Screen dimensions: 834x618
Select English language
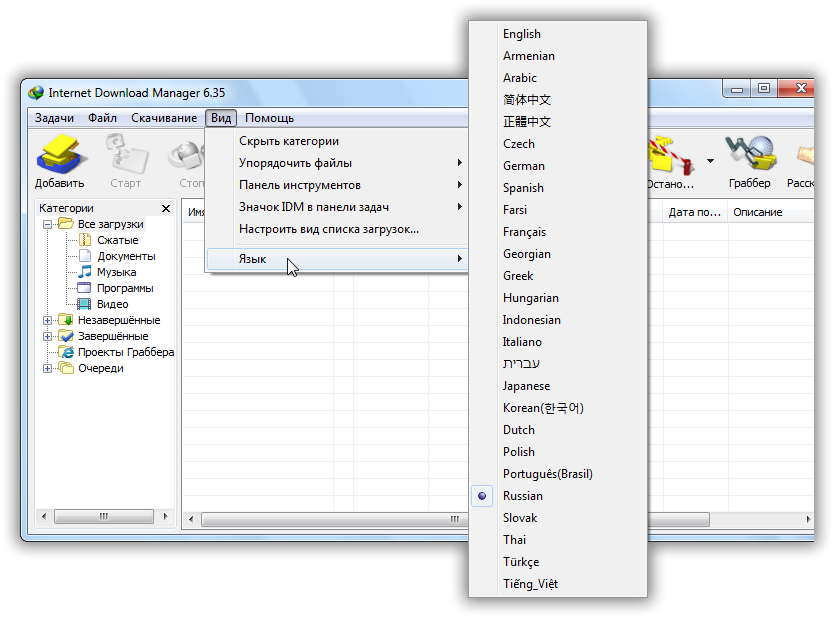tap(558, 34)
